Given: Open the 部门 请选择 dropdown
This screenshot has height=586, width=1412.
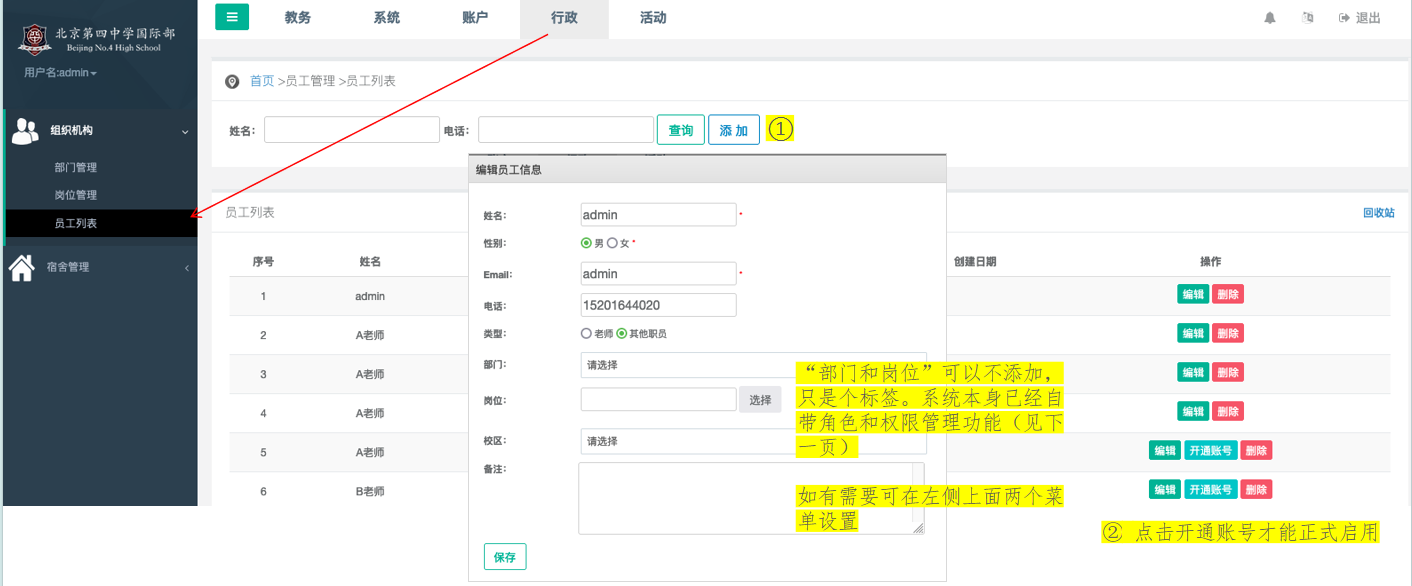Looking at the screenshot, I should coord(753,365).
